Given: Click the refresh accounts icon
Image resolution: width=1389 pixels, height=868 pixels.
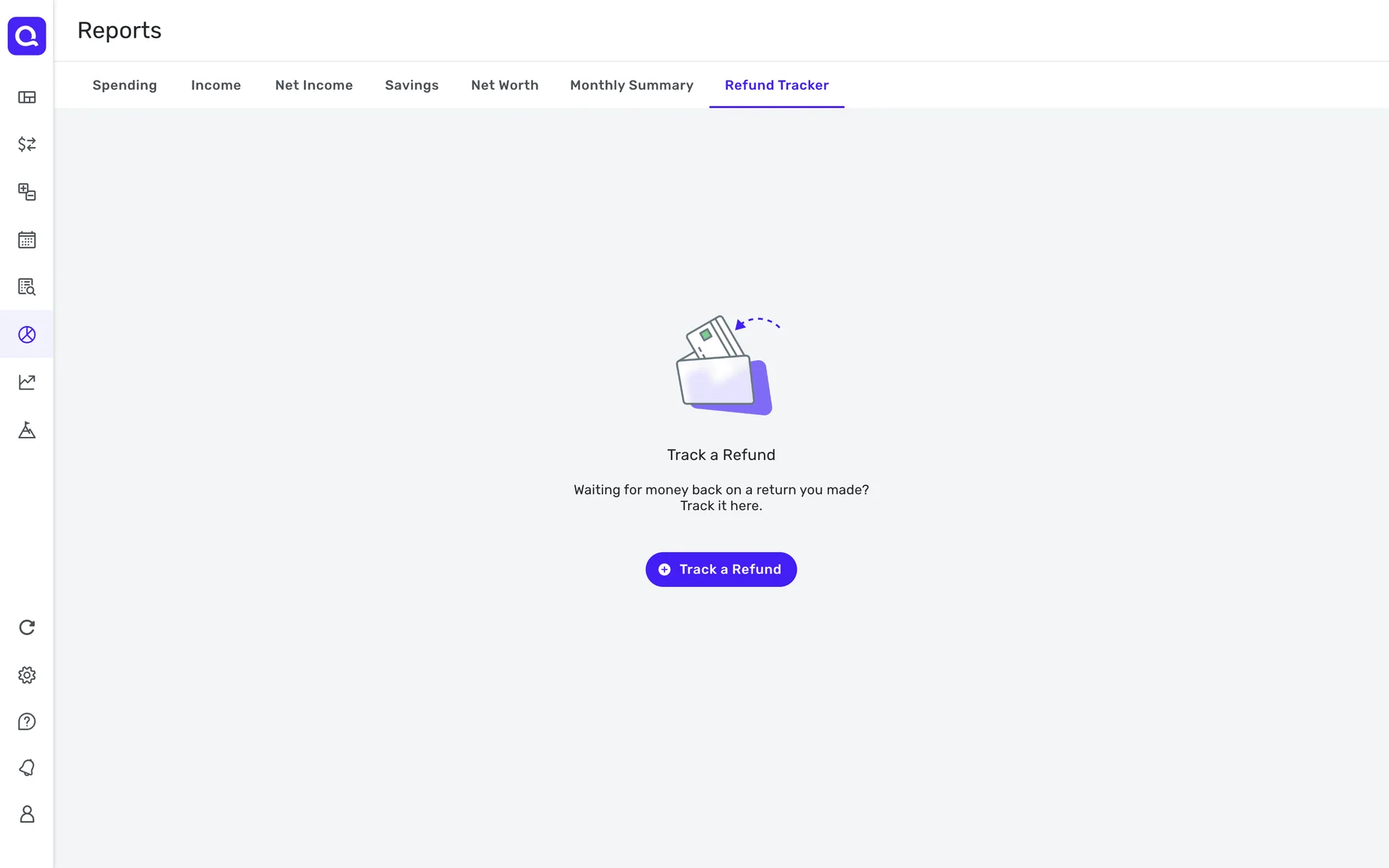Looking at the screenshot, I should pos(27,627).
